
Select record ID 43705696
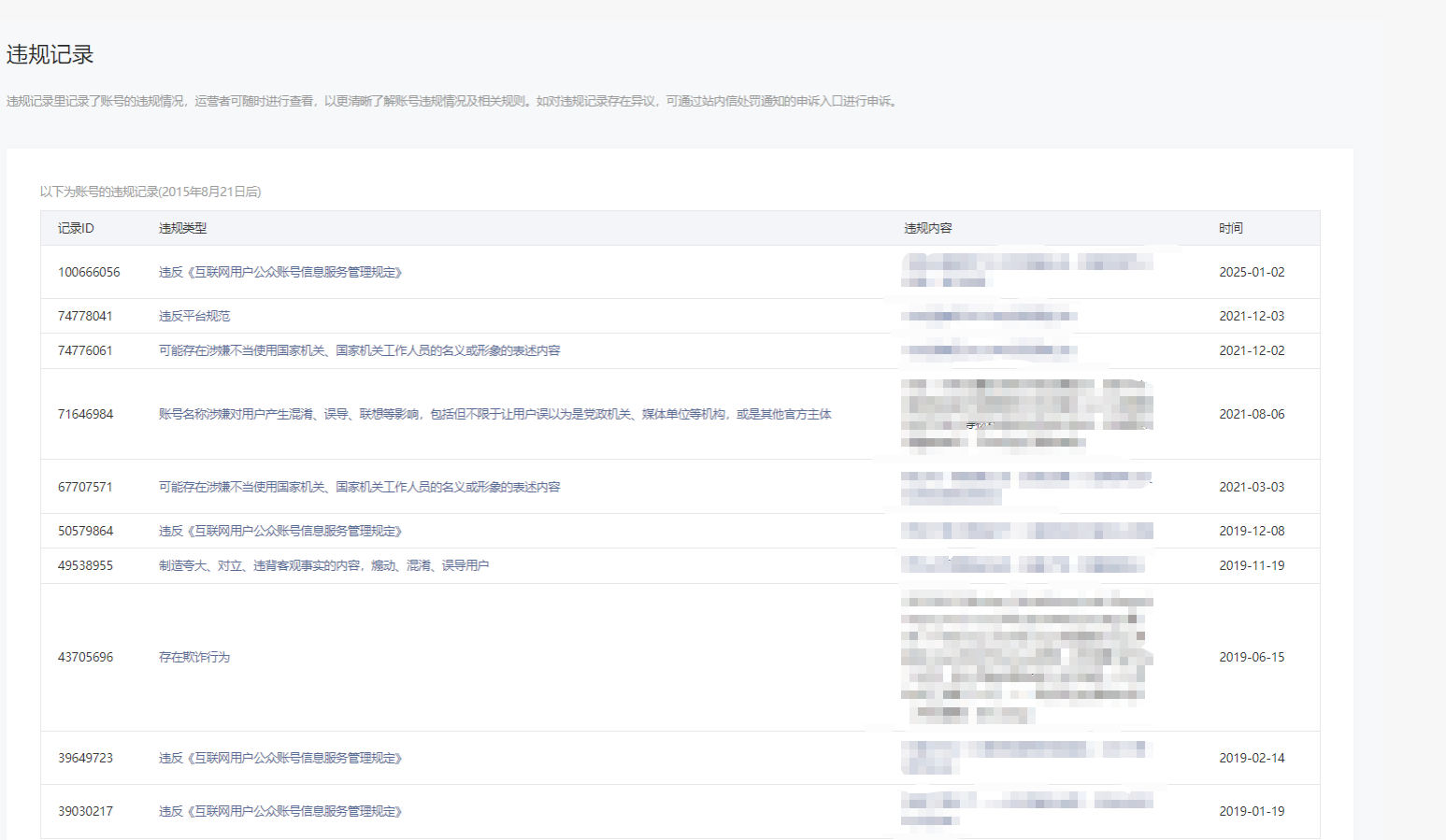click(85, 657)
